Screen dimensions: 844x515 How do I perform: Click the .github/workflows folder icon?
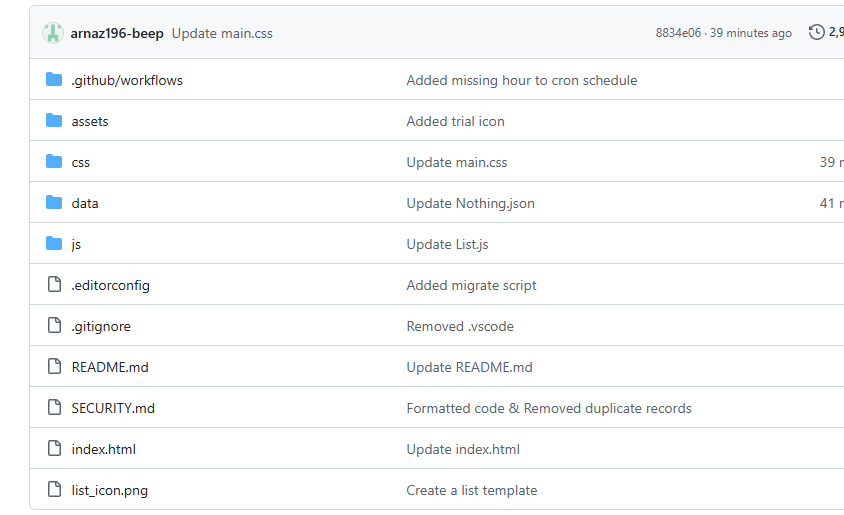click(x=54, y=80)
